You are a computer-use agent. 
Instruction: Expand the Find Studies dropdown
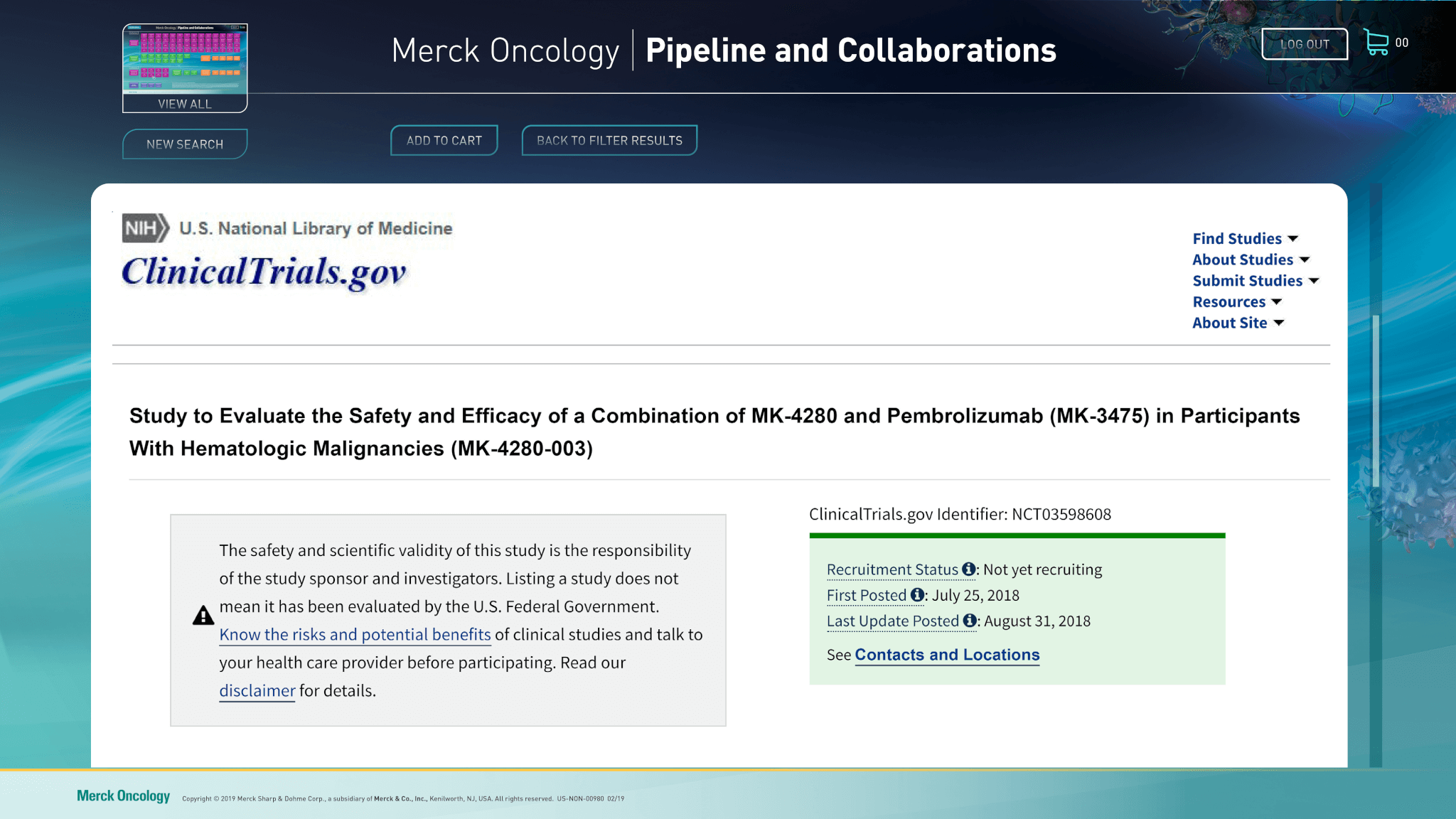point(1245,239)
